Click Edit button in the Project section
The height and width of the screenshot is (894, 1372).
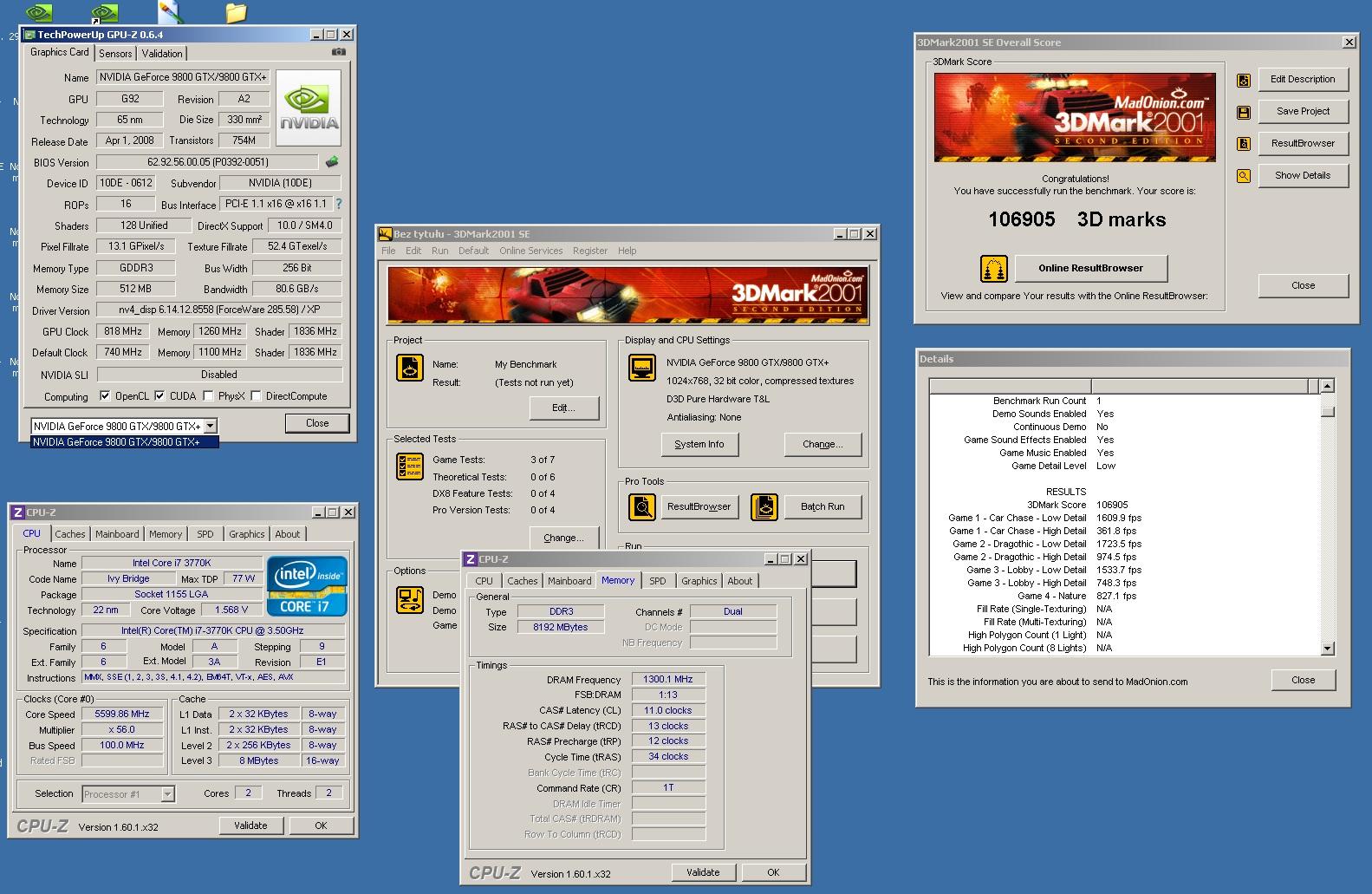pyautogui.click(x=563, y=408)
